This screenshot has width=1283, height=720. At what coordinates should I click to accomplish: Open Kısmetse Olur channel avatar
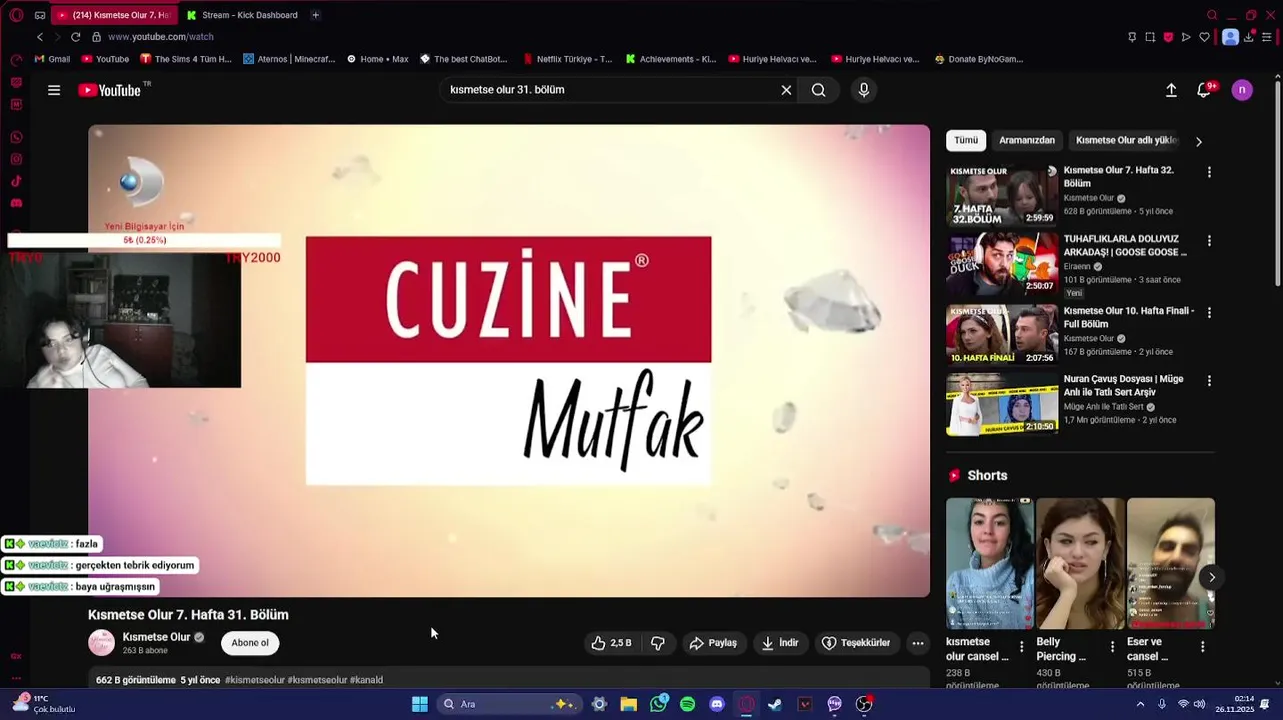[x=101, y=643]
